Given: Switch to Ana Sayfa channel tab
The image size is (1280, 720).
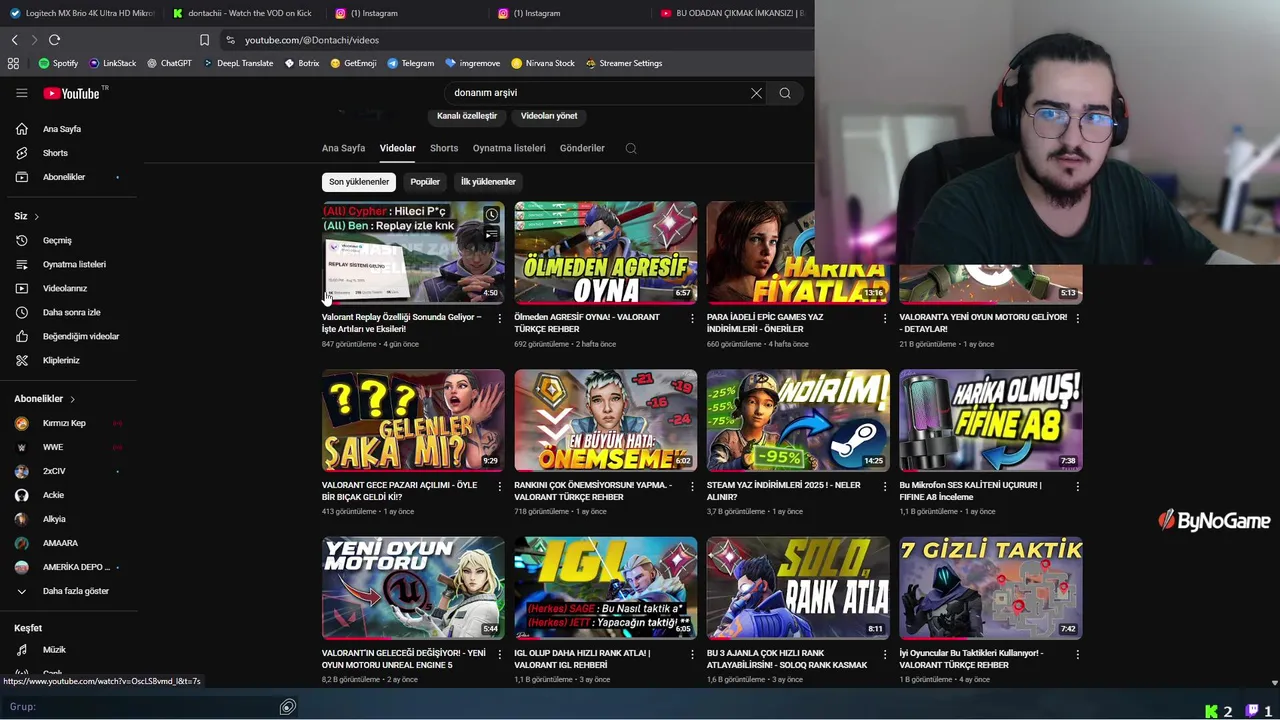Looking at the screenshot, I should (x=343, y=148).
